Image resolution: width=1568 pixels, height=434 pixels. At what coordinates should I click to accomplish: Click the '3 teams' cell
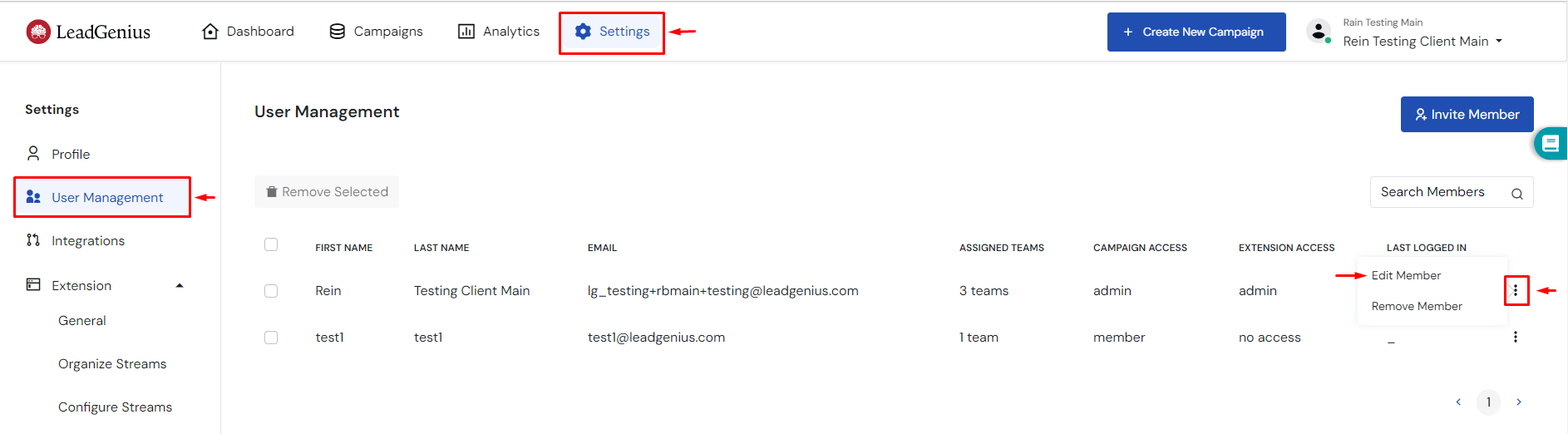coord(984,290)
